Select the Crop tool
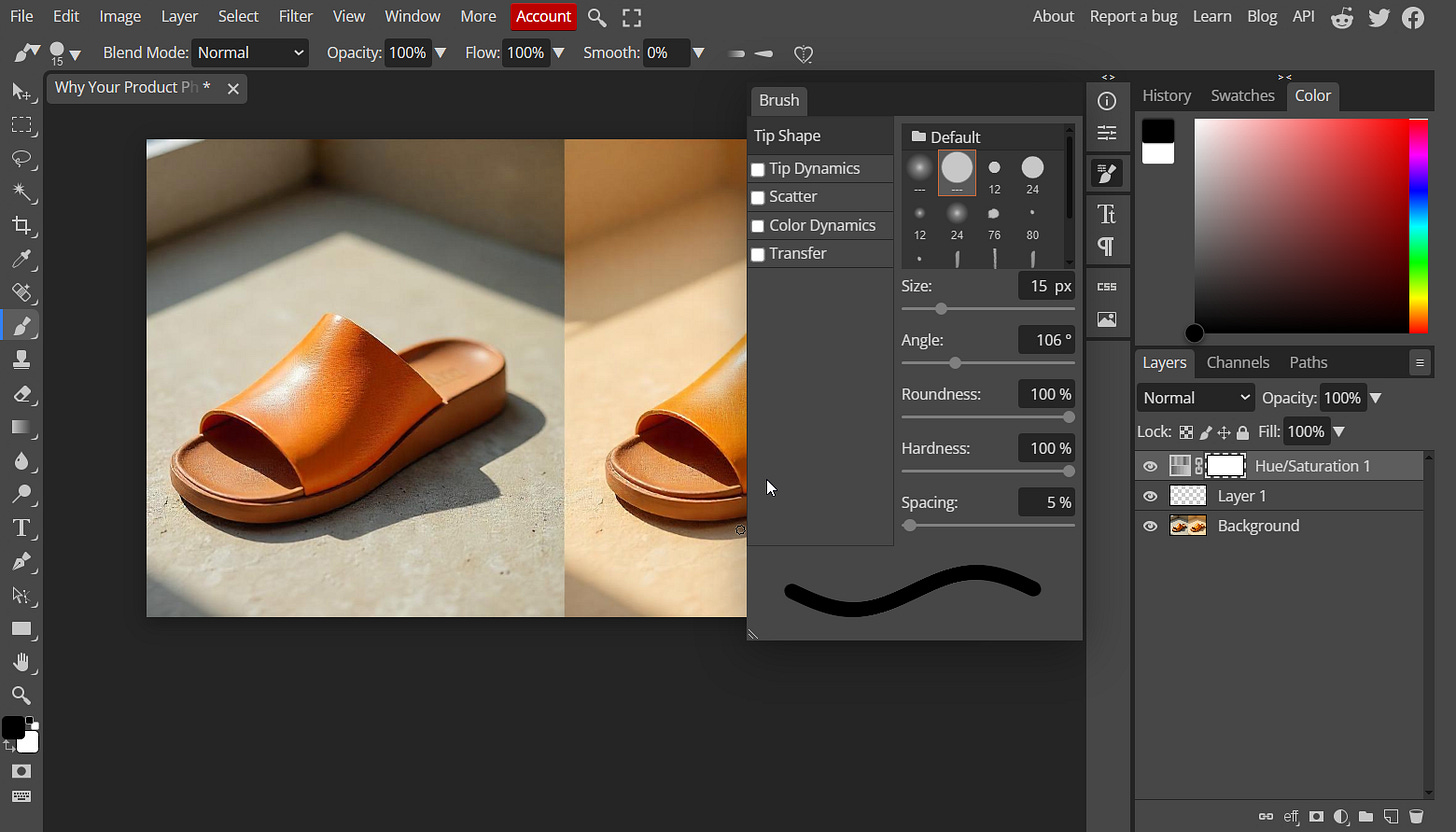The image size is (1456, 832). (22, 225)
